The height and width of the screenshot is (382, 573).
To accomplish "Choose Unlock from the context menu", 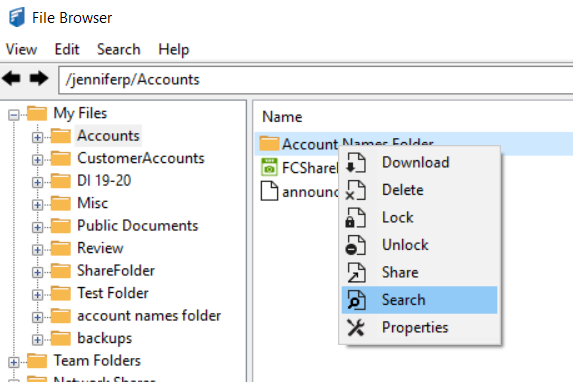I will click(420, 245).
